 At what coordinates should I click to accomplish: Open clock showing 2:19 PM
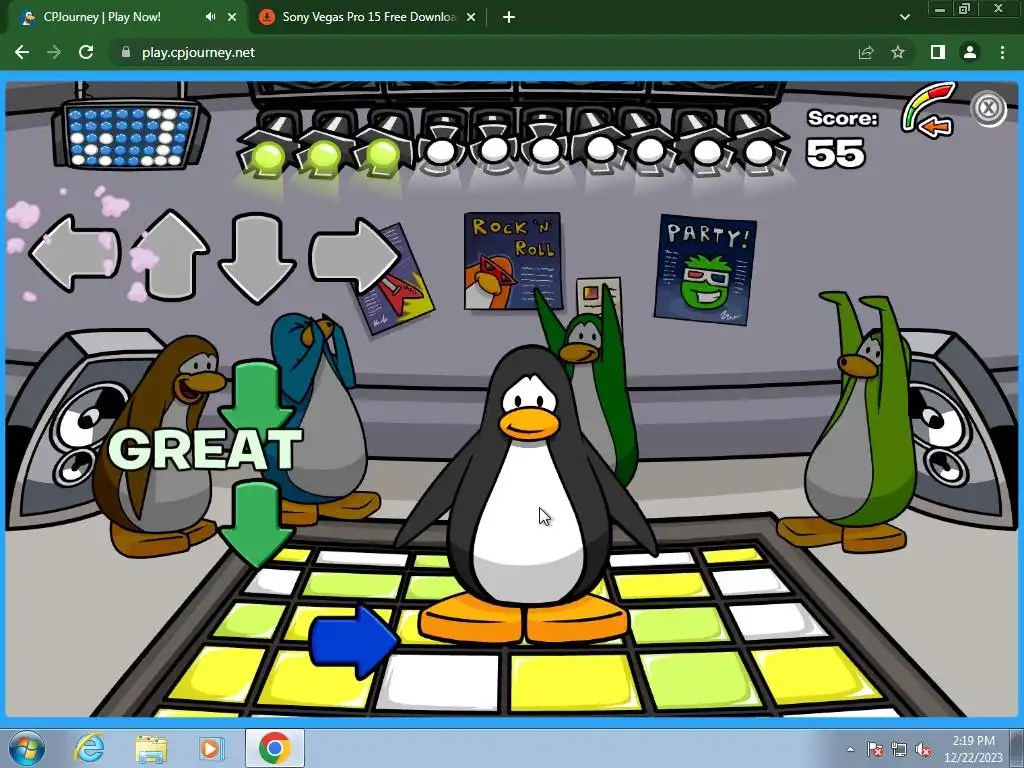click(973, 749)
